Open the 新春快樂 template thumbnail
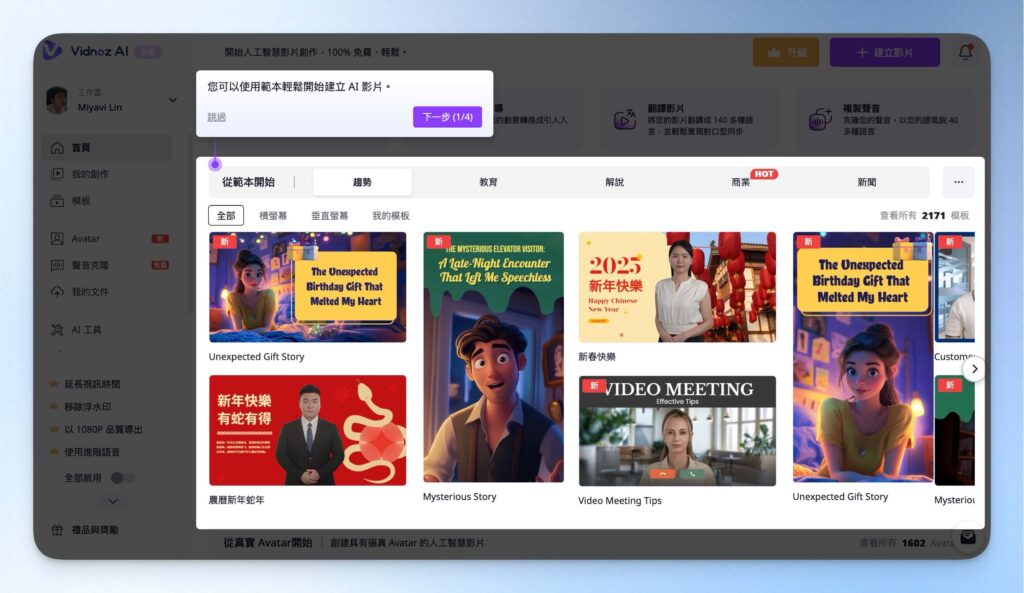 pyautogui.click(x=677, y=287)
